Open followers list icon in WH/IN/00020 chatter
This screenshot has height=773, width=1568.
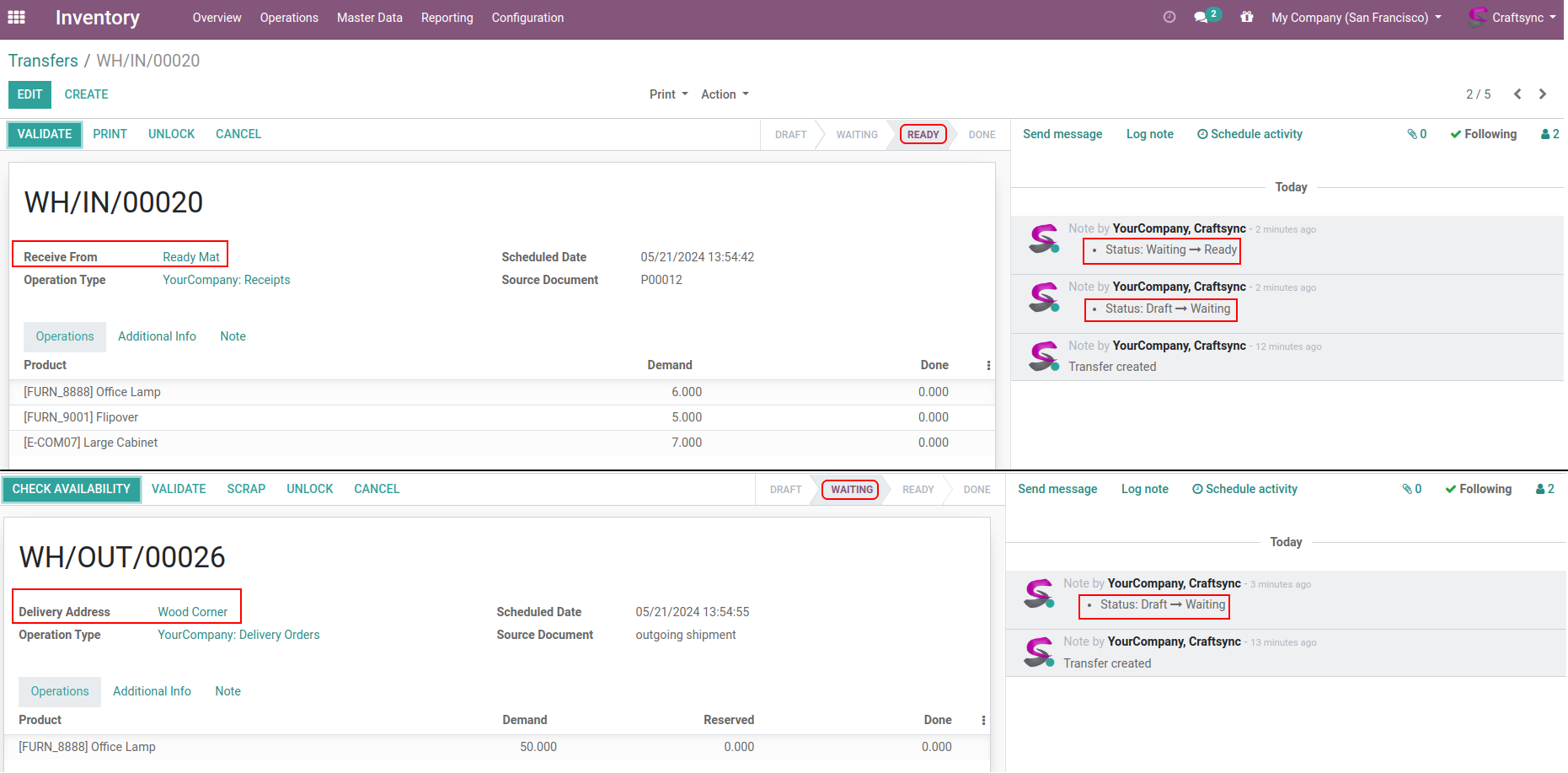pyautogui.click(x=1549, y=134)
